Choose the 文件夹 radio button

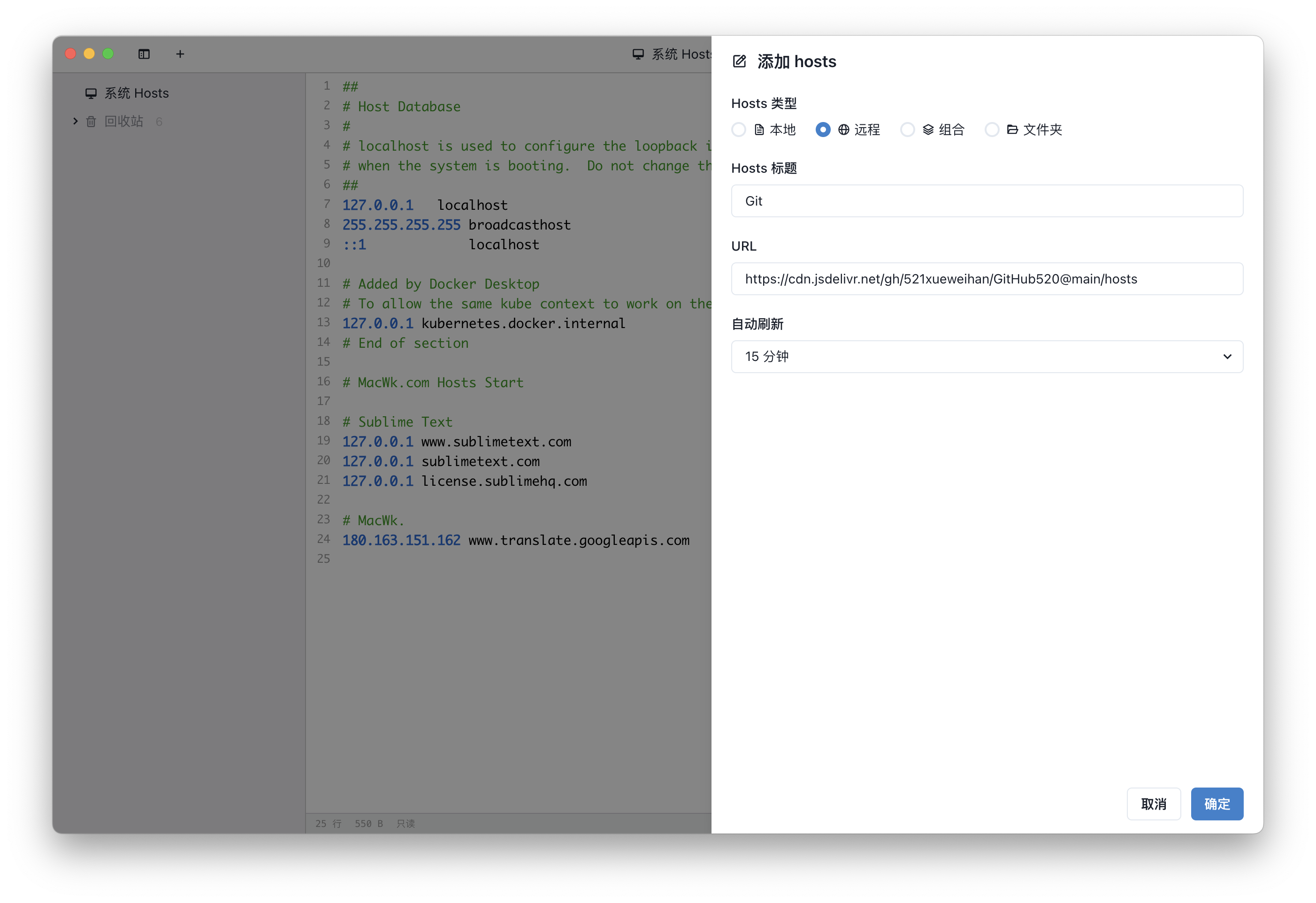tap(992, 130)
